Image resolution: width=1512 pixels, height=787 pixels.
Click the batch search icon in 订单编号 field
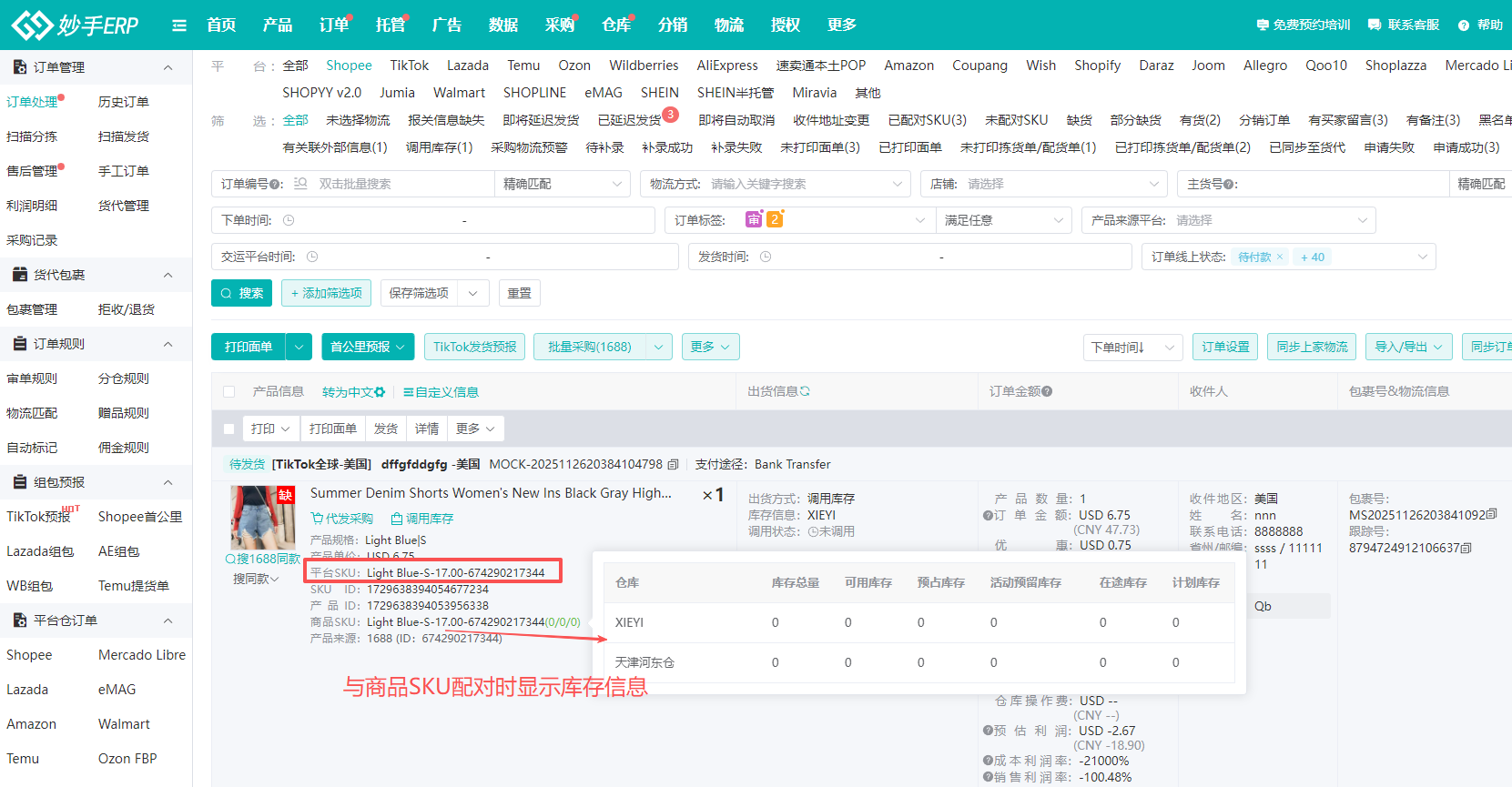coord(301,184)
